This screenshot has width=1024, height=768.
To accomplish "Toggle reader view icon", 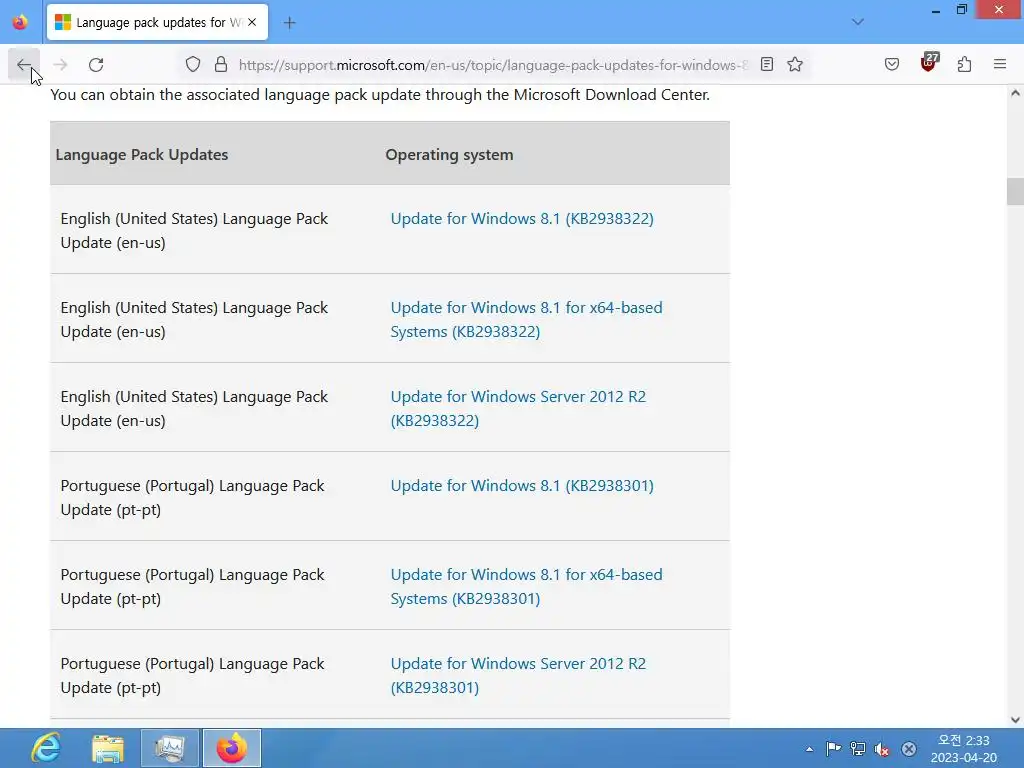I will [767, 64].
